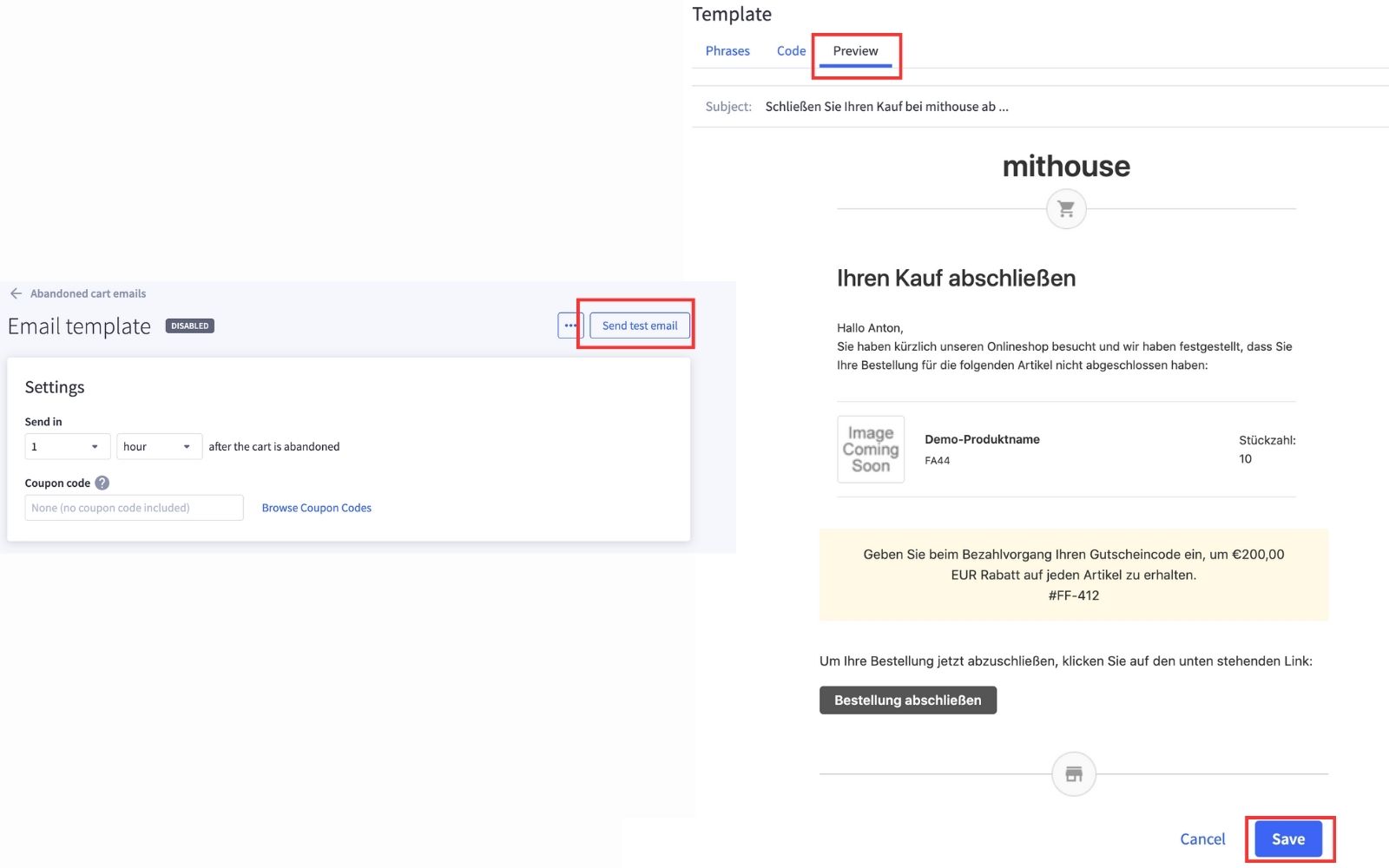Go back to Abandoned cart emails
This screenshot has height=868, width=1389.
pyautogui.click(x=88, y=293)
